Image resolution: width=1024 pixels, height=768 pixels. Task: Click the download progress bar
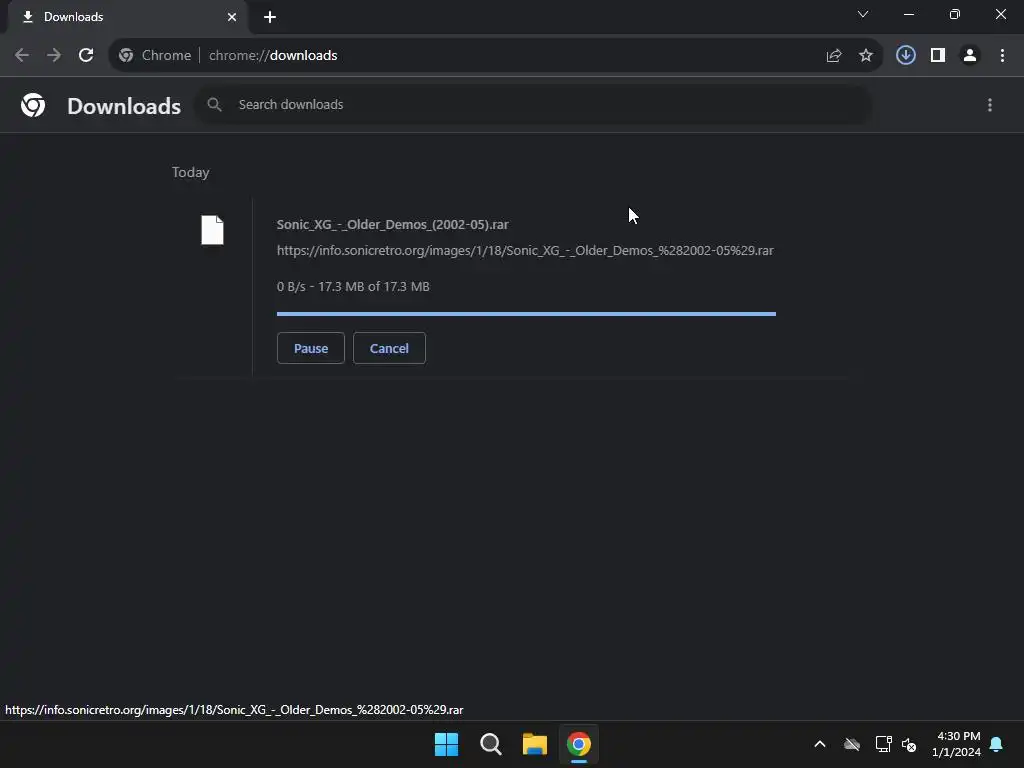(526, 314)
